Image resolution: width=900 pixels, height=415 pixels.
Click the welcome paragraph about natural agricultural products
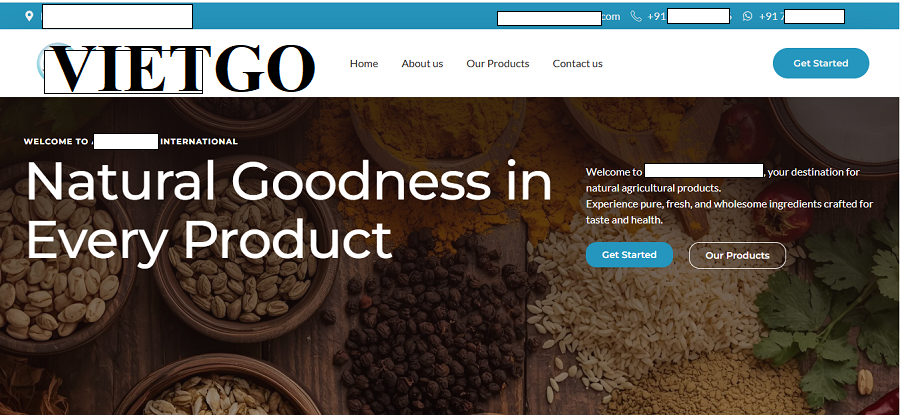[729, 196]
